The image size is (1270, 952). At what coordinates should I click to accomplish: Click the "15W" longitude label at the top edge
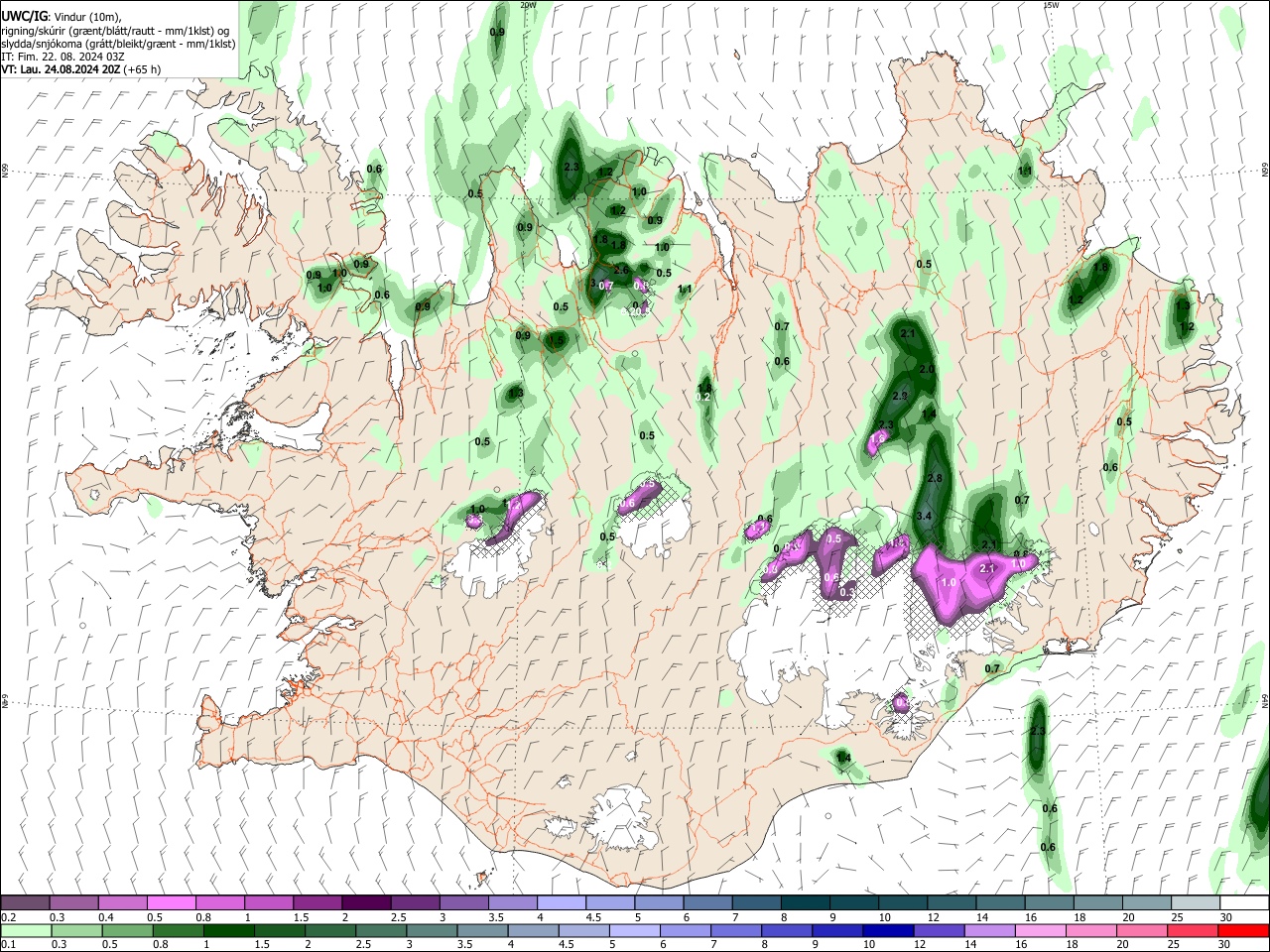click(1051, 5)
